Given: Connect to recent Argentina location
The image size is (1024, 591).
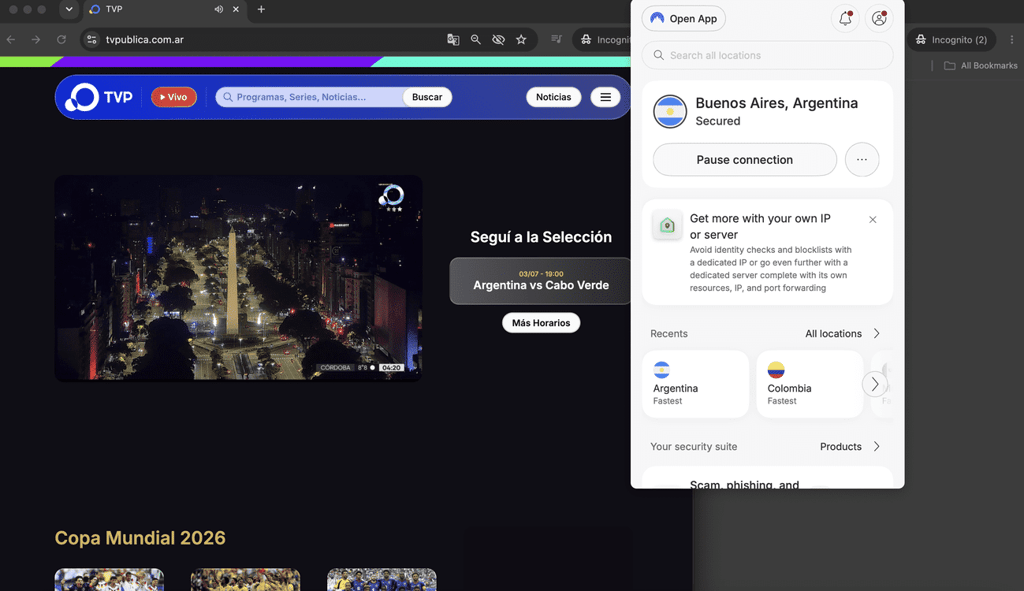Looking at the screenshot, I should pyautogui.click(x=696, y=384).
